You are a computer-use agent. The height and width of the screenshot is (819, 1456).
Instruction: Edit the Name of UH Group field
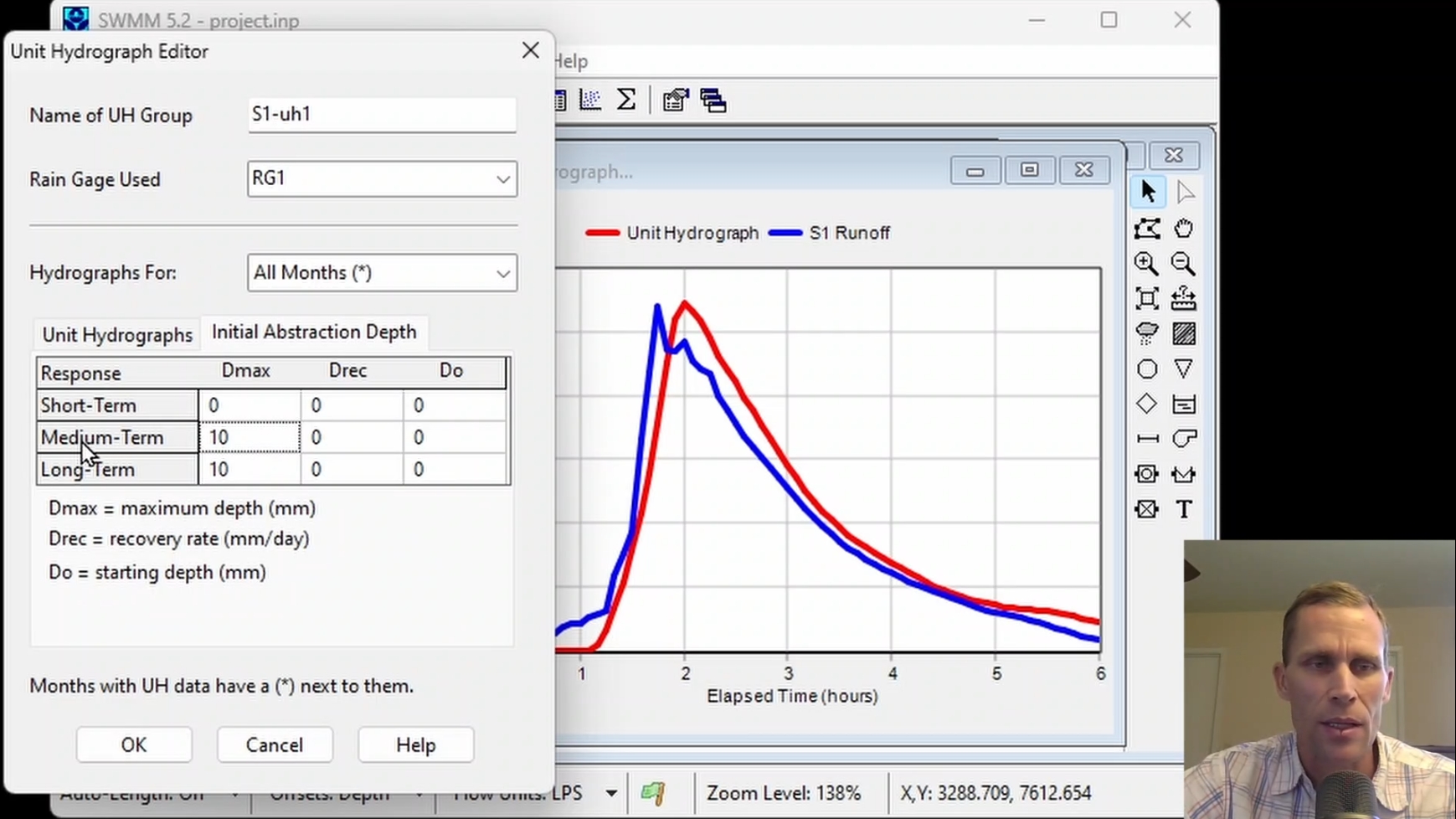[x=382, y=115]
